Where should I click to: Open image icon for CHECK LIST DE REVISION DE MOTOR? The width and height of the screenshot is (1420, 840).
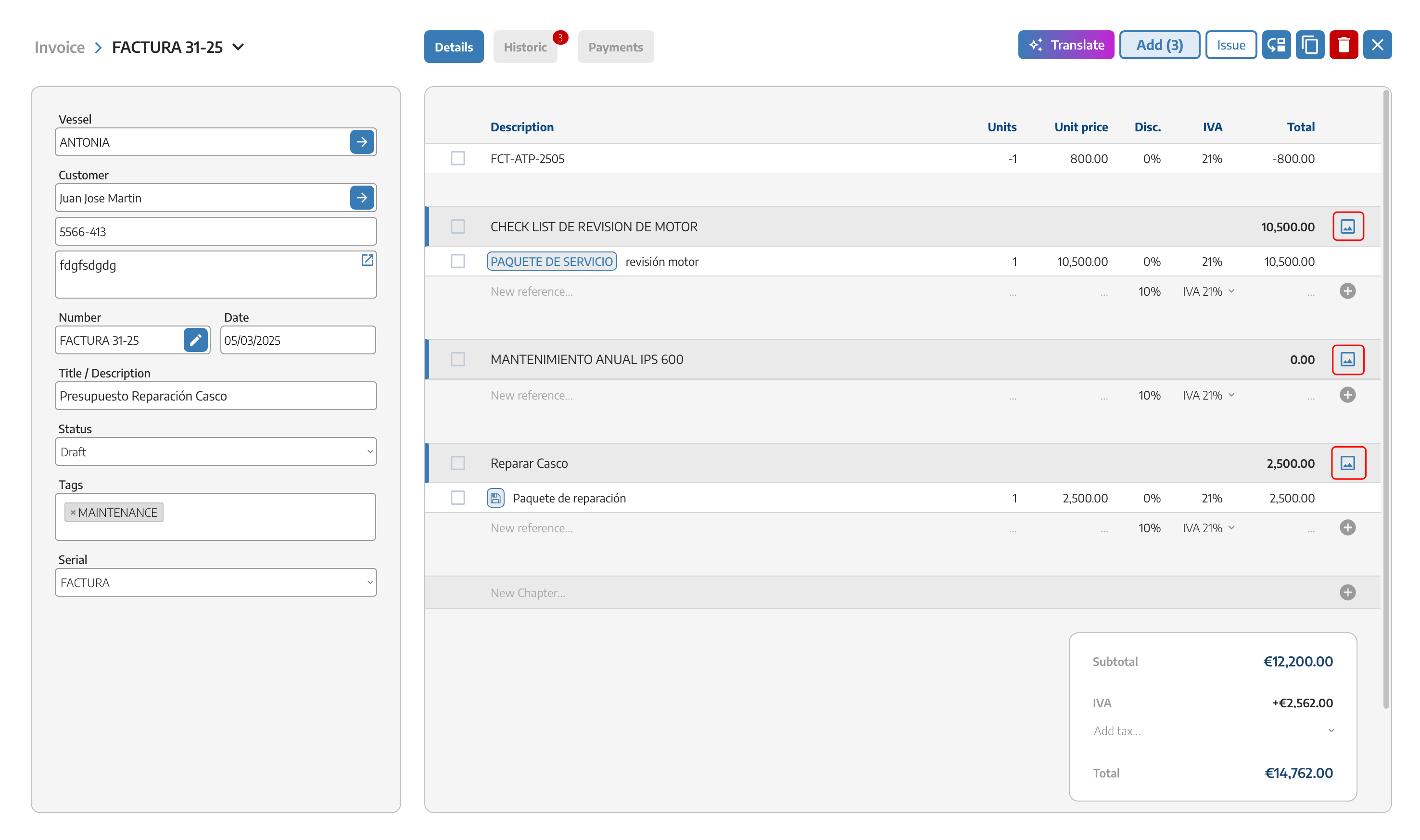pos(1347,226)
